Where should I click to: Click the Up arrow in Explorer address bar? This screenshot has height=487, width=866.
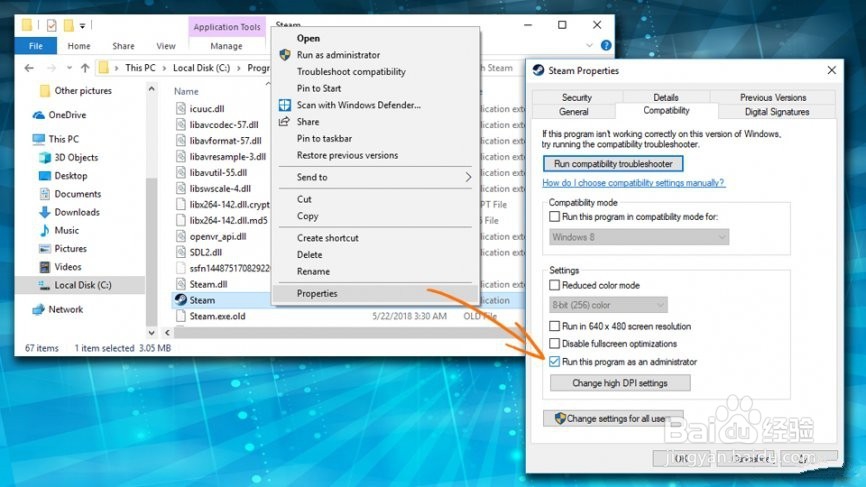tap(85, 68)
